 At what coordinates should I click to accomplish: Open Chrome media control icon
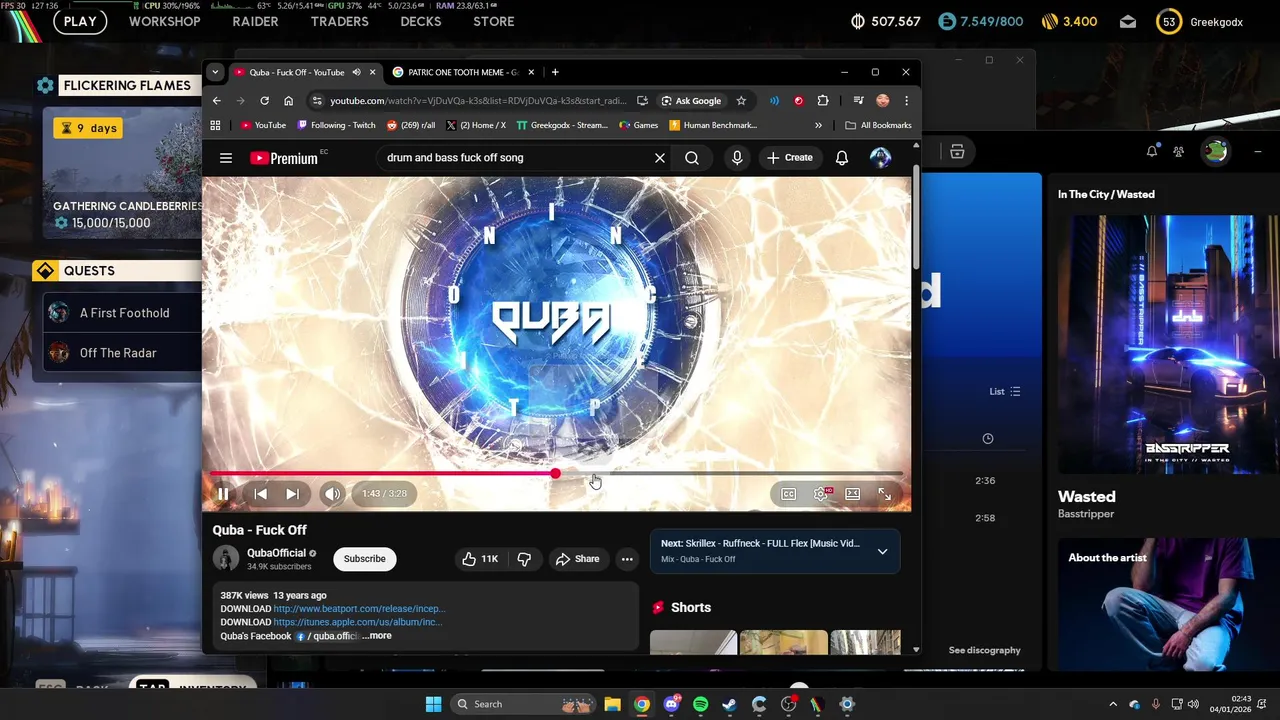pyautogui.click(x=858, y=101)
